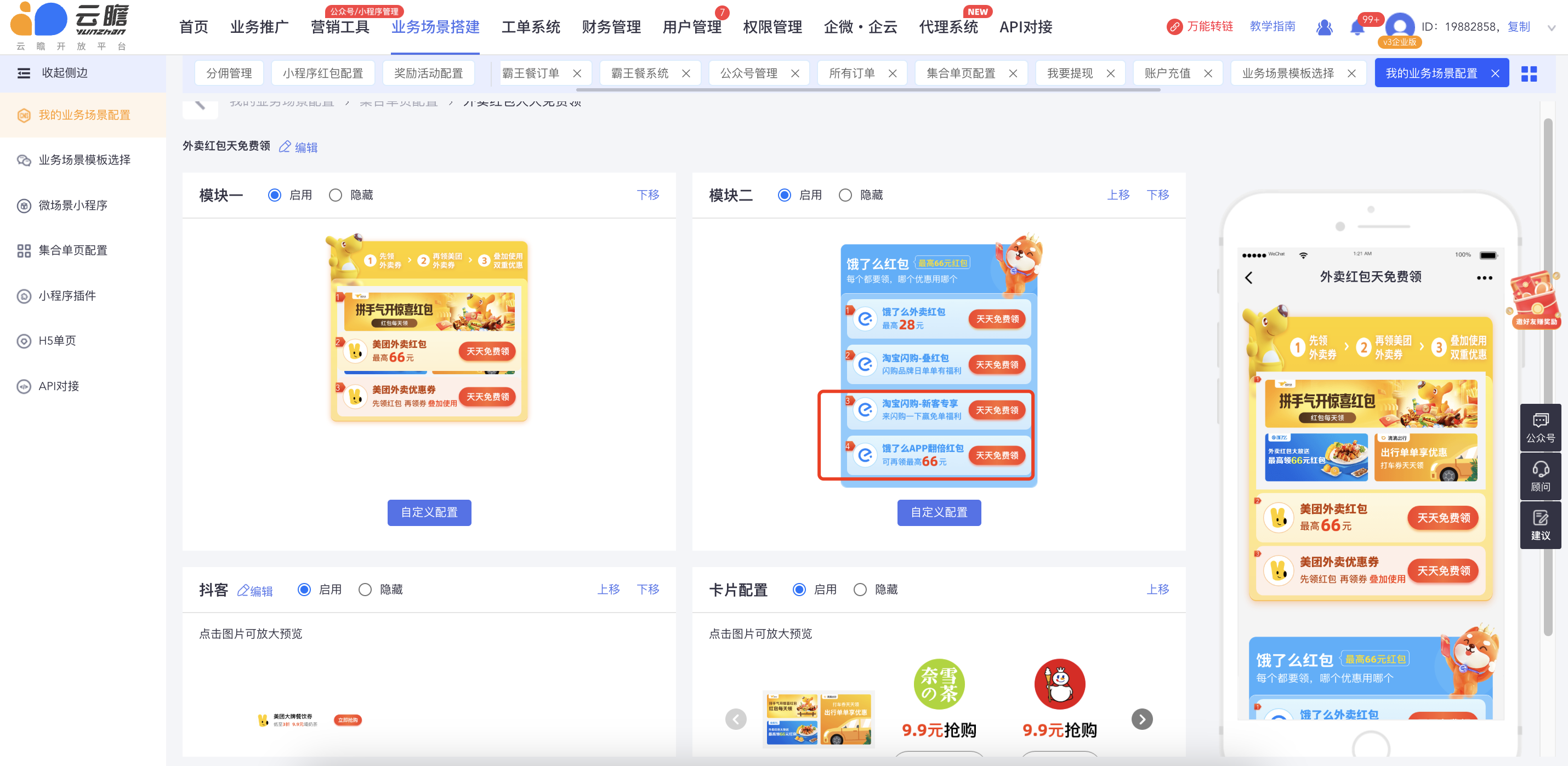Select 隐藏 radio for 卡片配置

[860, 590]
